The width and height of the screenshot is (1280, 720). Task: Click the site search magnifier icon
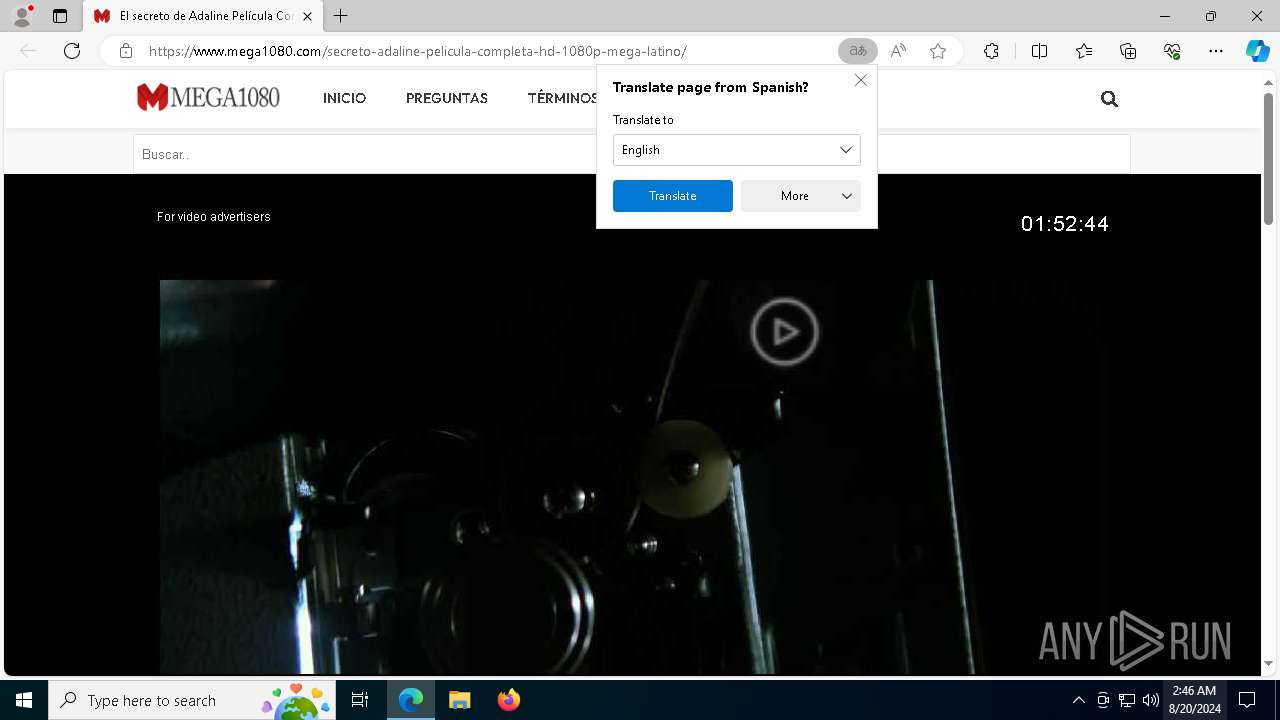tap(1109, 99)
